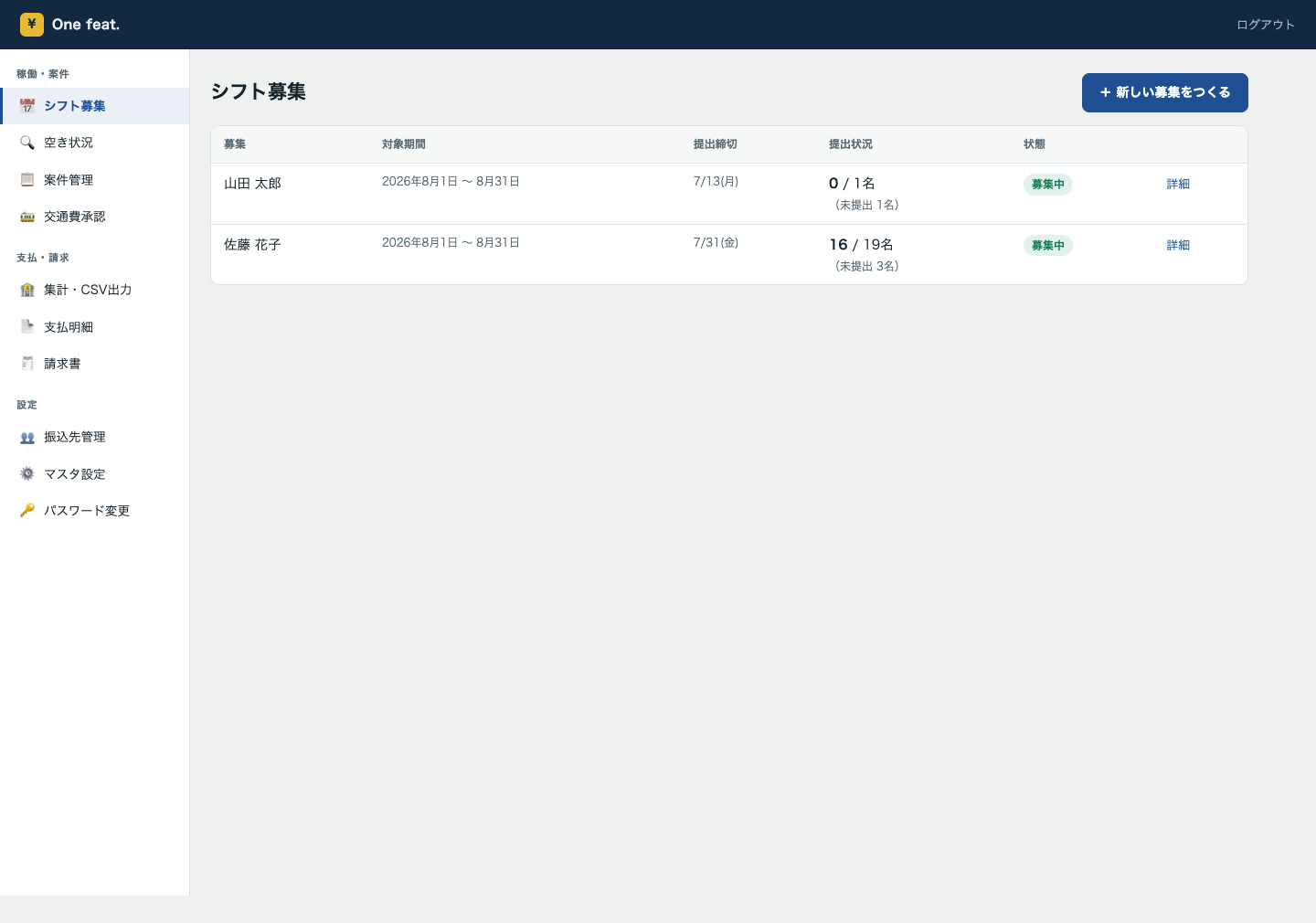Open 詳細 for 佐藤 花子 row
1316x923 pixels.
tap(1178, 245)
